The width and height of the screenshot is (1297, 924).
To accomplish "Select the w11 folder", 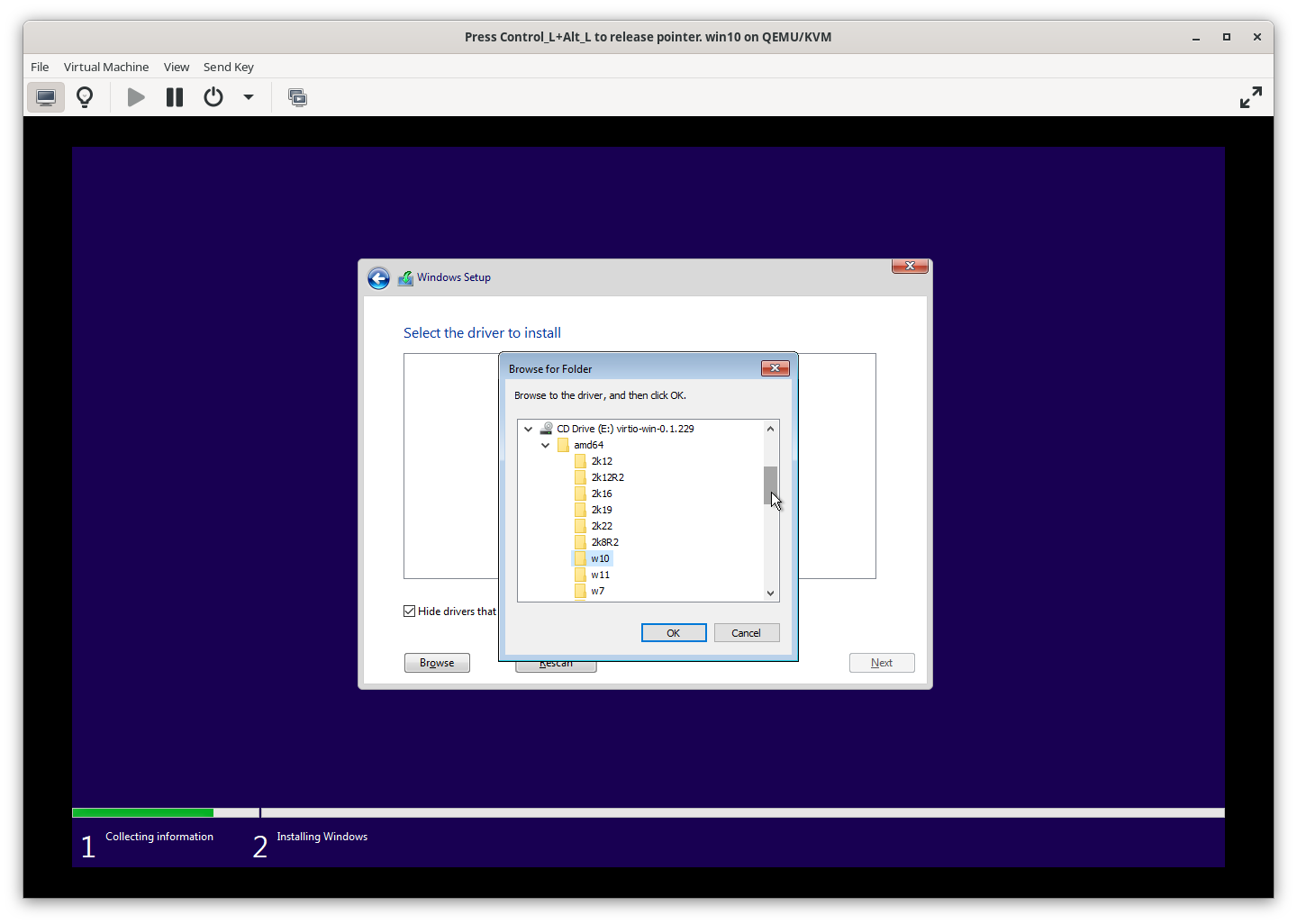I will pos(600,575).
